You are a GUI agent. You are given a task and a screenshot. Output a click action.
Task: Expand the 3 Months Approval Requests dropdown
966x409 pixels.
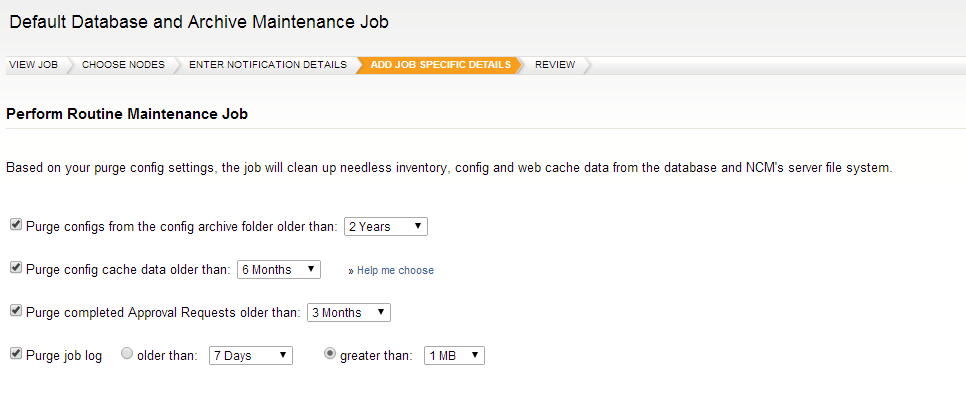[348, 313]
